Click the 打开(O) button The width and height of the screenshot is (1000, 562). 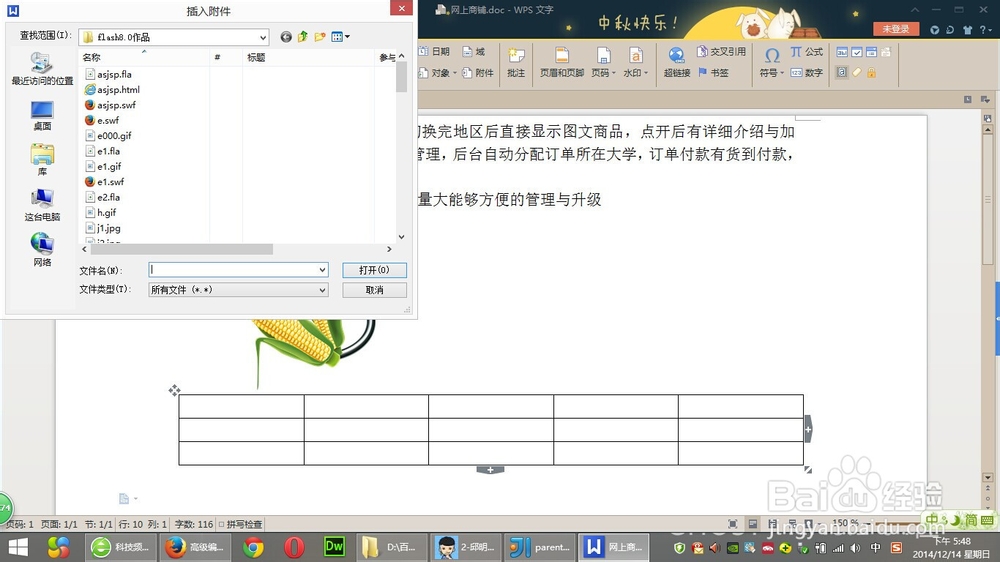(374, 270)
